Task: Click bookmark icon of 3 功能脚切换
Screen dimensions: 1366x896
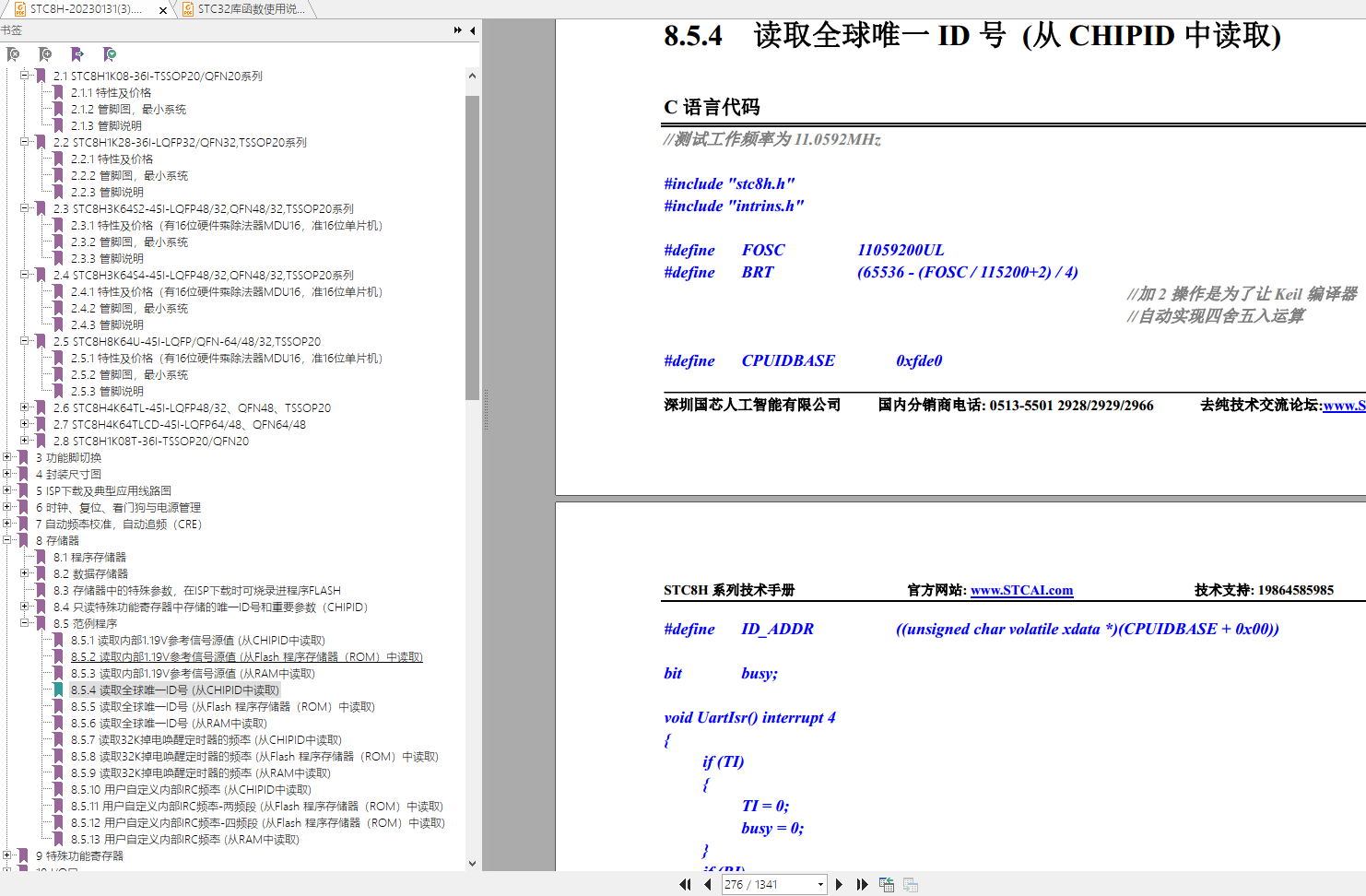Action: (24, 457)
